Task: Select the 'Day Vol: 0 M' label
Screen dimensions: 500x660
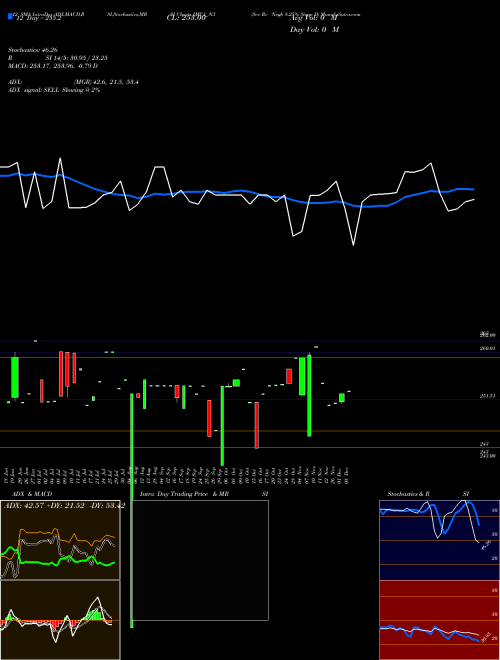Action: [x=314, y=30]
